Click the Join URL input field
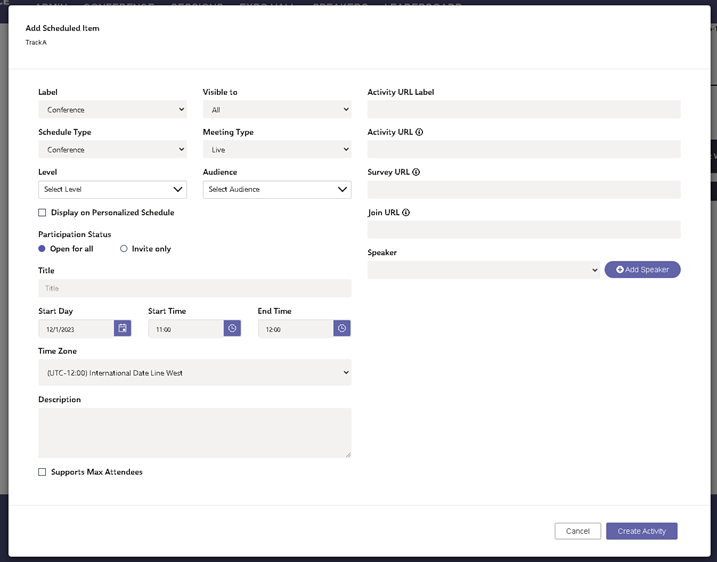The image size is (717, 562). 524,230
